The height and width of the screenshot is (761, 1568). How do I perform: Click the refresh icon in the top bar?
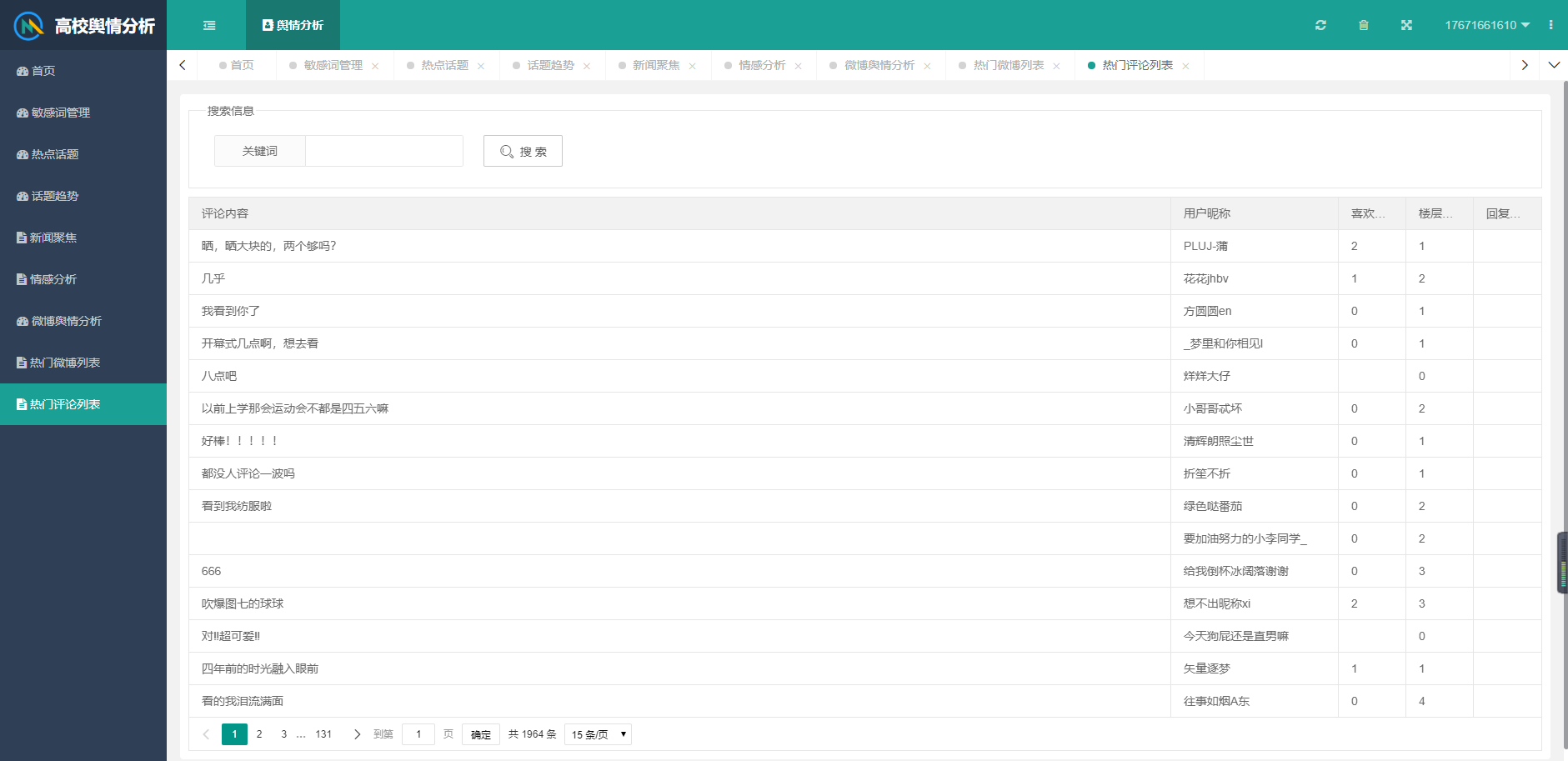(1320, 25)
